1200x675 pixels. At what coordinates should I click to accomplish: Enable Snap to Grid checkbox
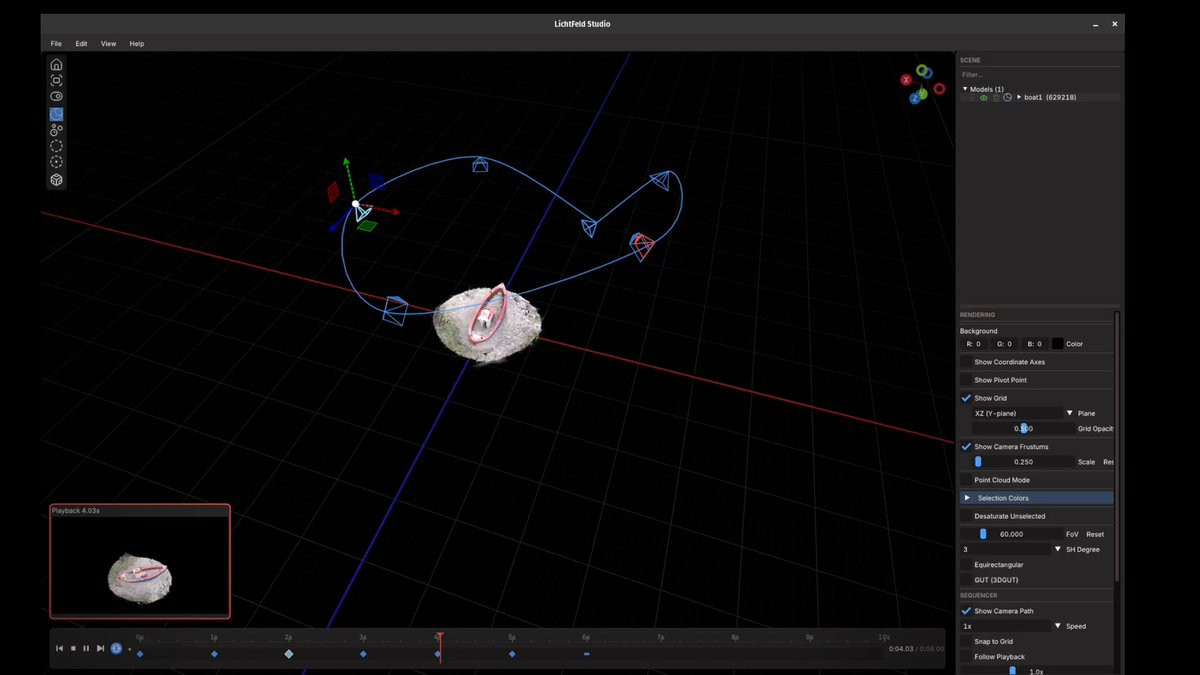click(966, 641)
